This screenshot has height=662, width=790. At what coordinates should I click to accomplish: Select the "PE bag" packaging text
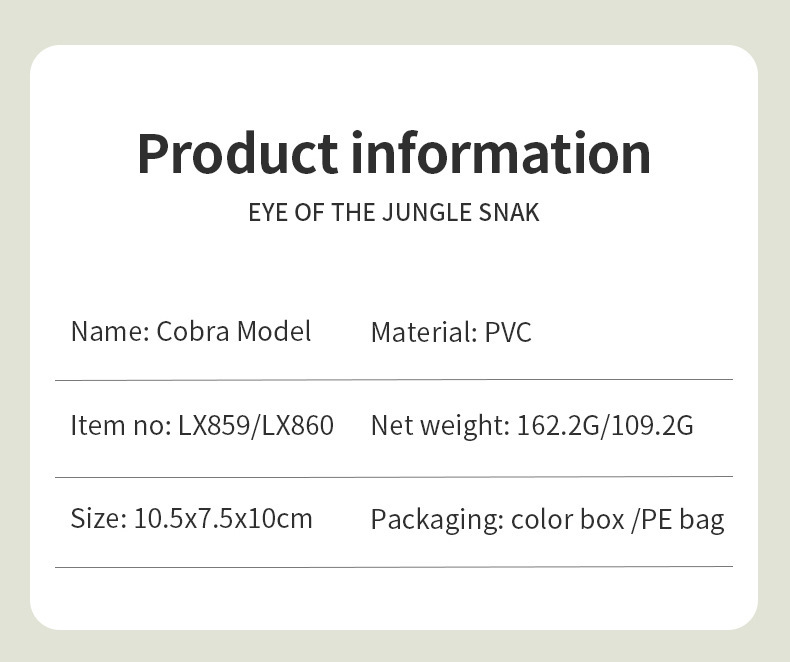pos(684,520)
